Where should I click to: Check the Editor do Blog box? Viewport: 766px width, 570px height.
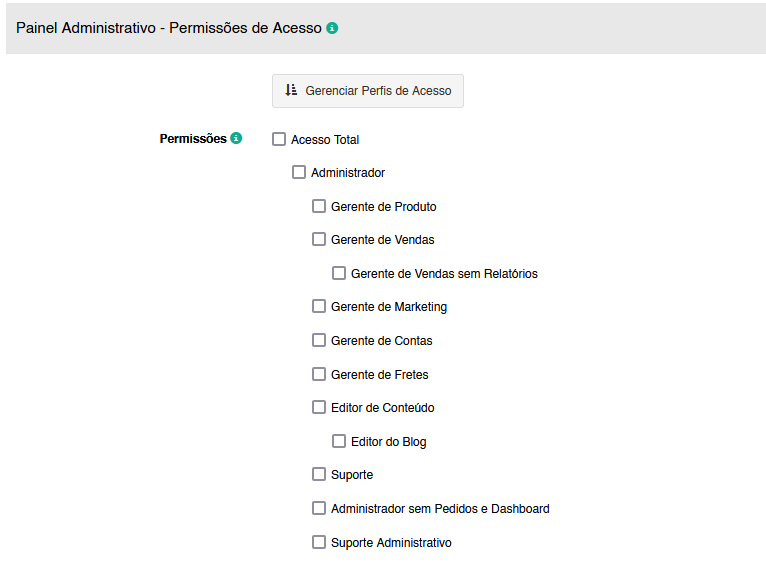tap(339, 441)
